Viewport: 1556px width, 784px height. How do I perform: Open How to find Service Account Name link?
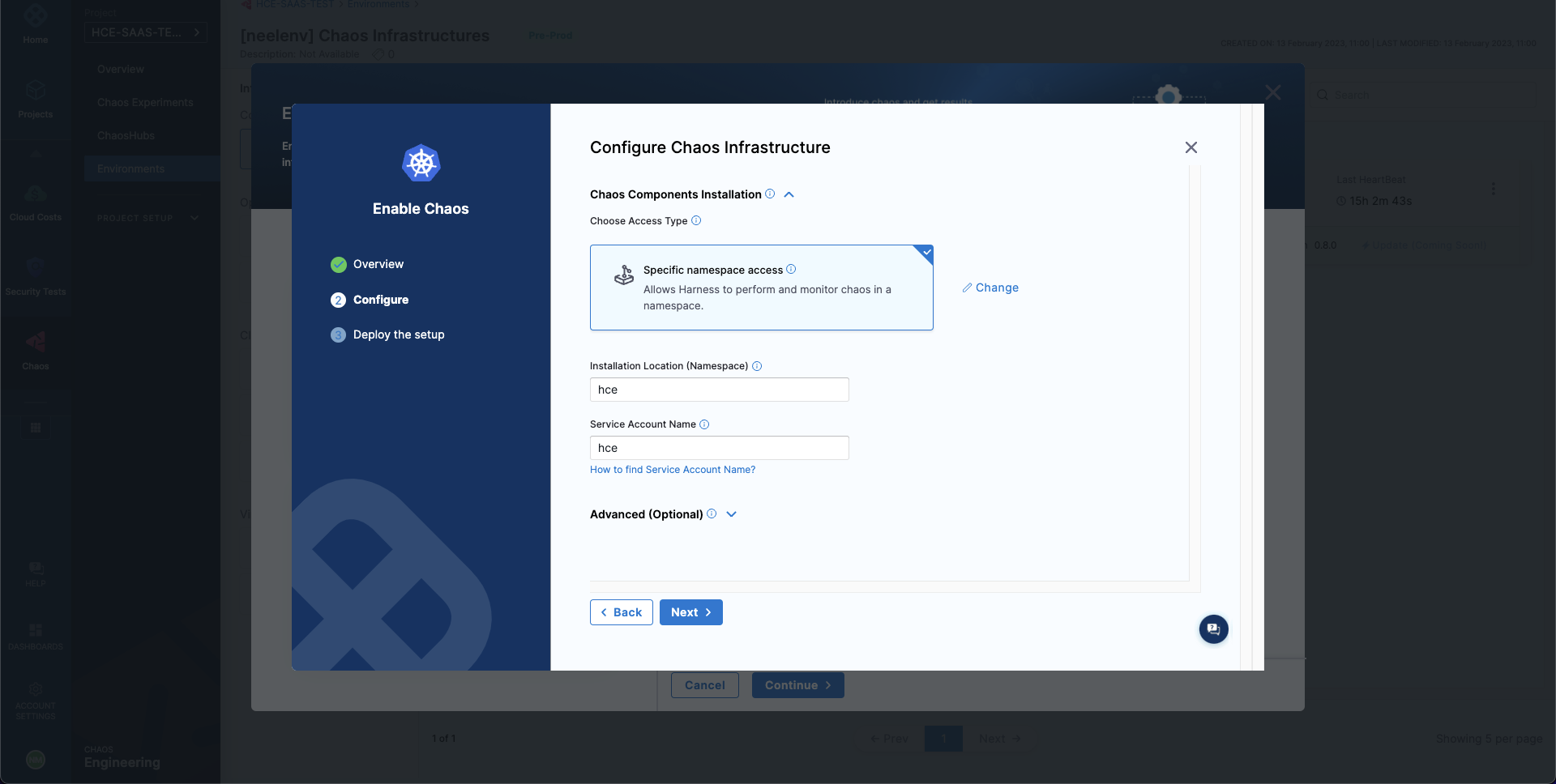click(x=673, y=470)
